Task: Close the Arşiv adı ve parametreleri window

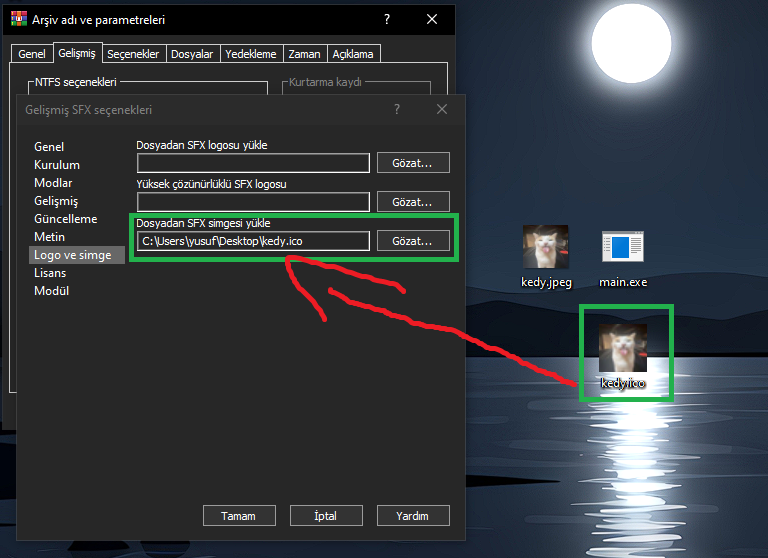Action: coord(432,19)
